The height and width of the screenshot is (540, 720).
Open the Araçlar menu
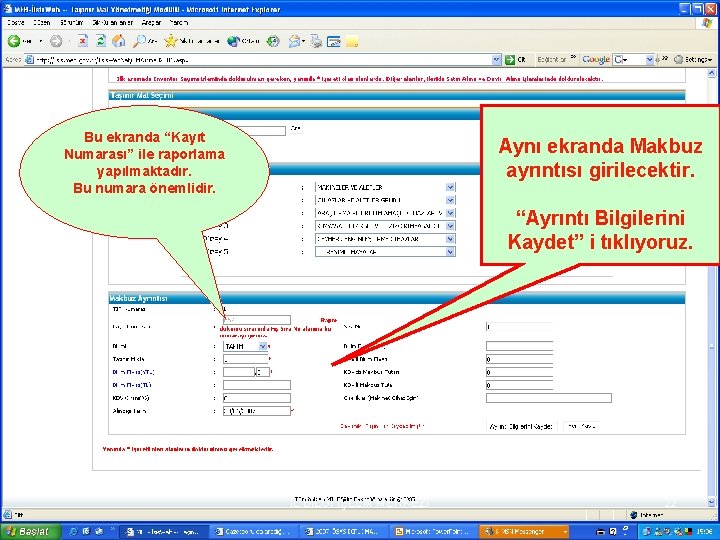[151, 22]
